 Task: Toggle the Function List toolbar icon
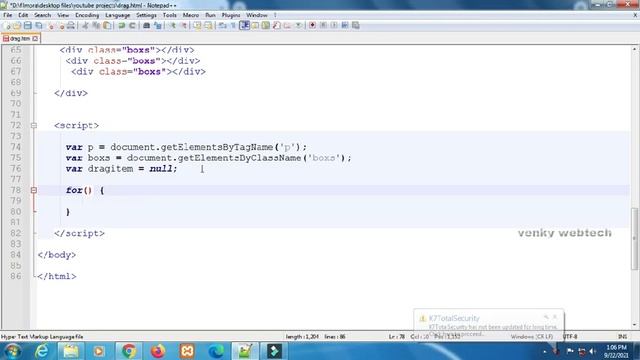click(x=276, y=26)
